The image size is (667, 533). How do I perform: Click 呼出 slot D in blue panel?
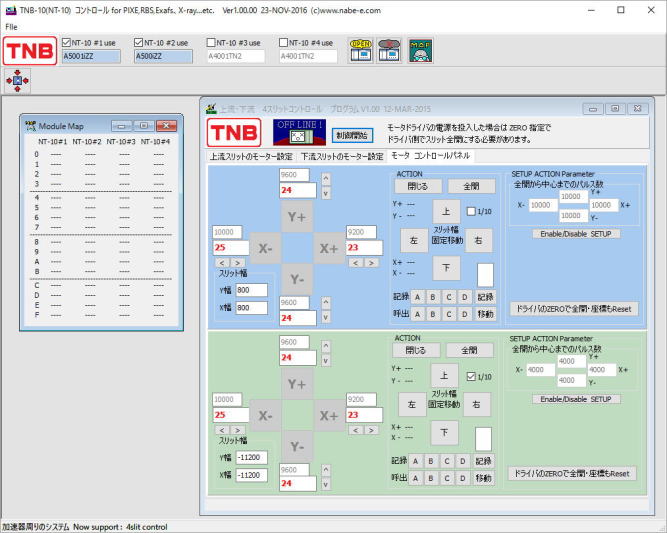coord(465,314)
